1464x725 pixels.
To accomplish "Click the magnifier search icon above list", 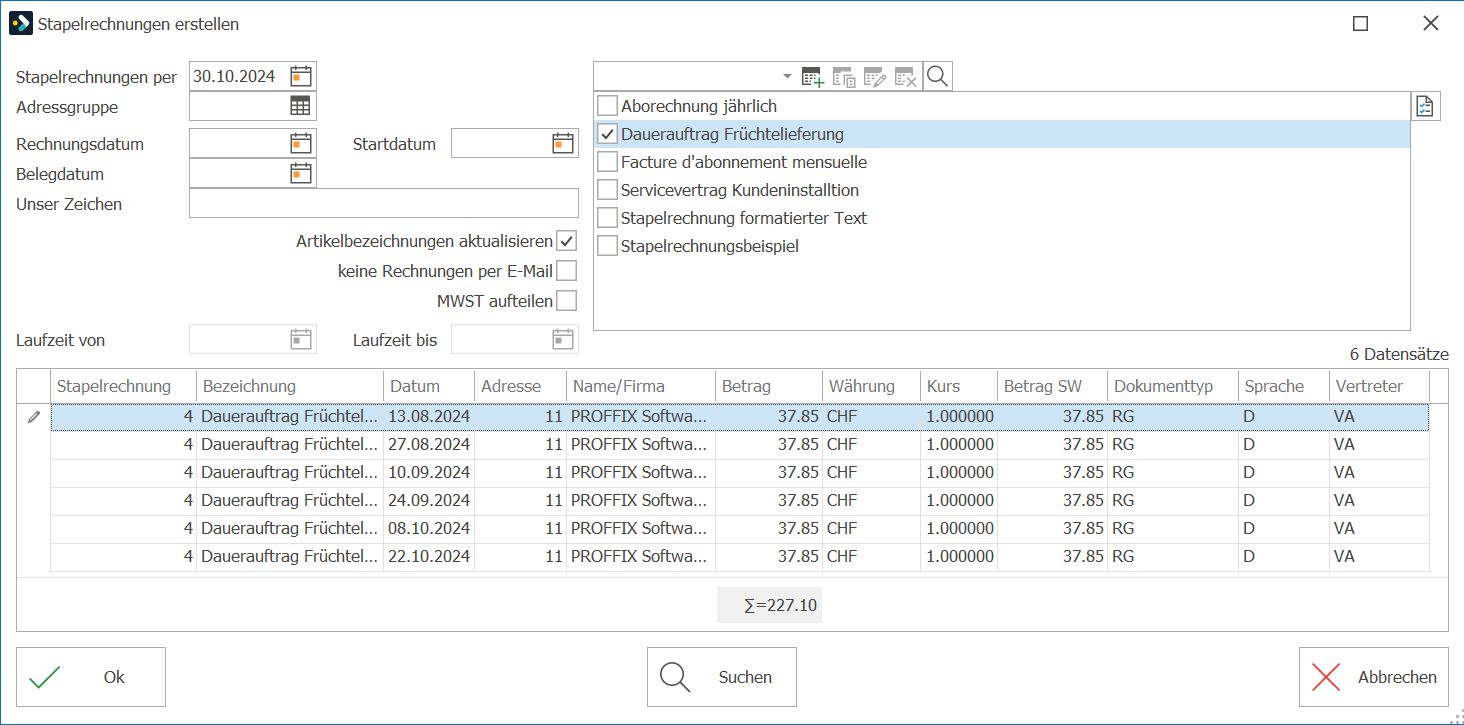I will coord(937,76).
